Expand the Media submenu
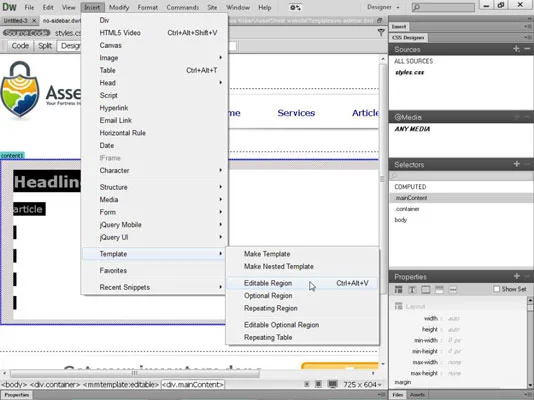Viewport: 534px width, 400px height. [155, 199]
